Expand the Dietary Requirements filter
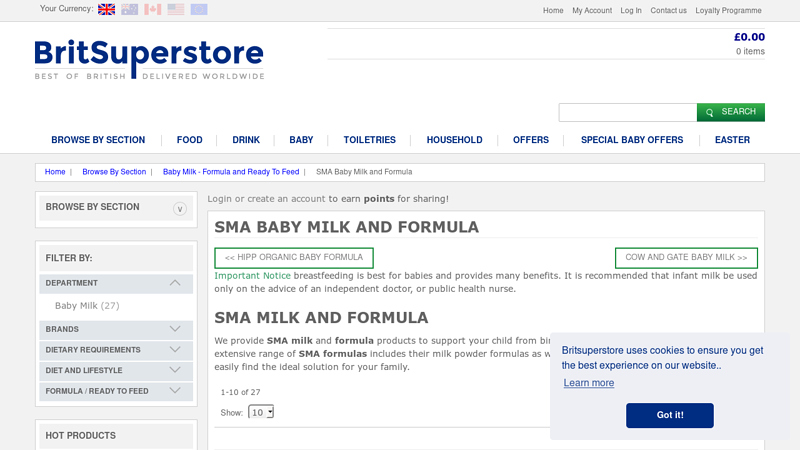800x450 pixels. click(175, 349)
